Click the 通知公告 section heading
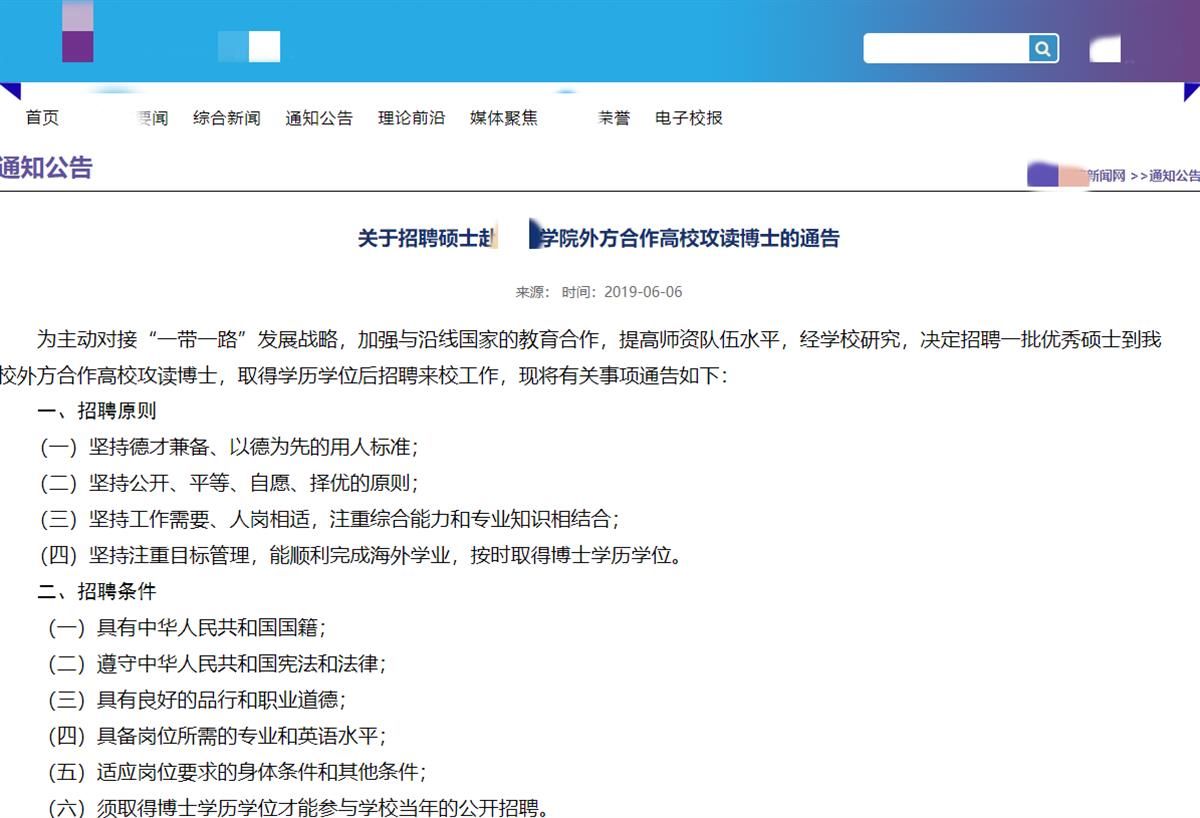Viewport: 1200px width, 818px height. pyautogui.click(x=46, y=168)
